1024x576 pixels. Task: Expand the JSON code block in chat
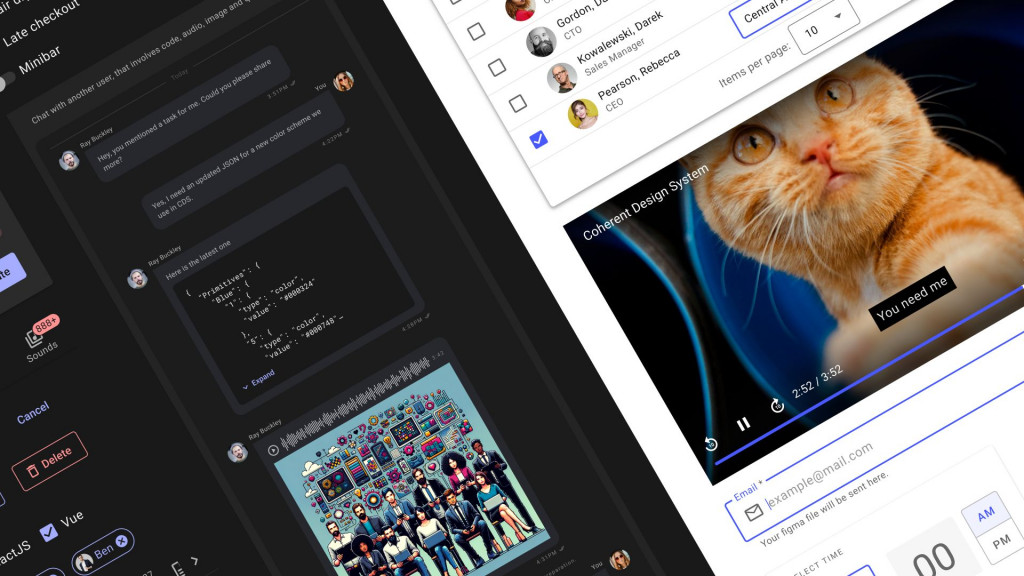tap(262, 381)
